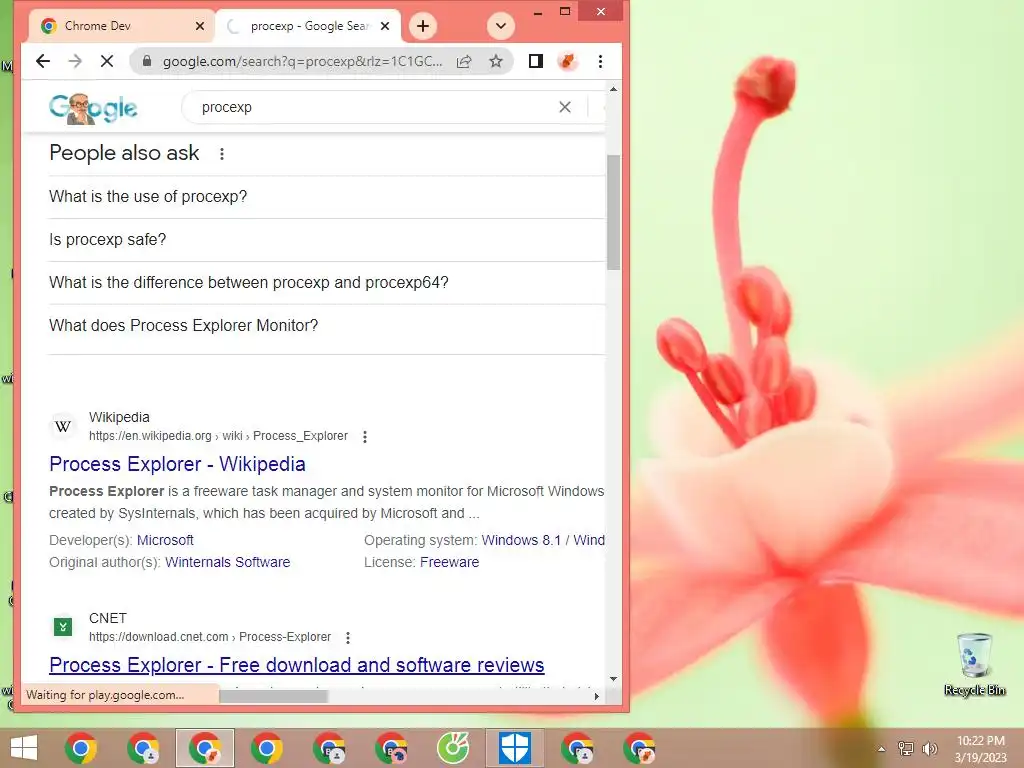Click the horizontal scrollbar thumb
The width and height of the screenshot is (1024, 768).
[x=273, y=696]
